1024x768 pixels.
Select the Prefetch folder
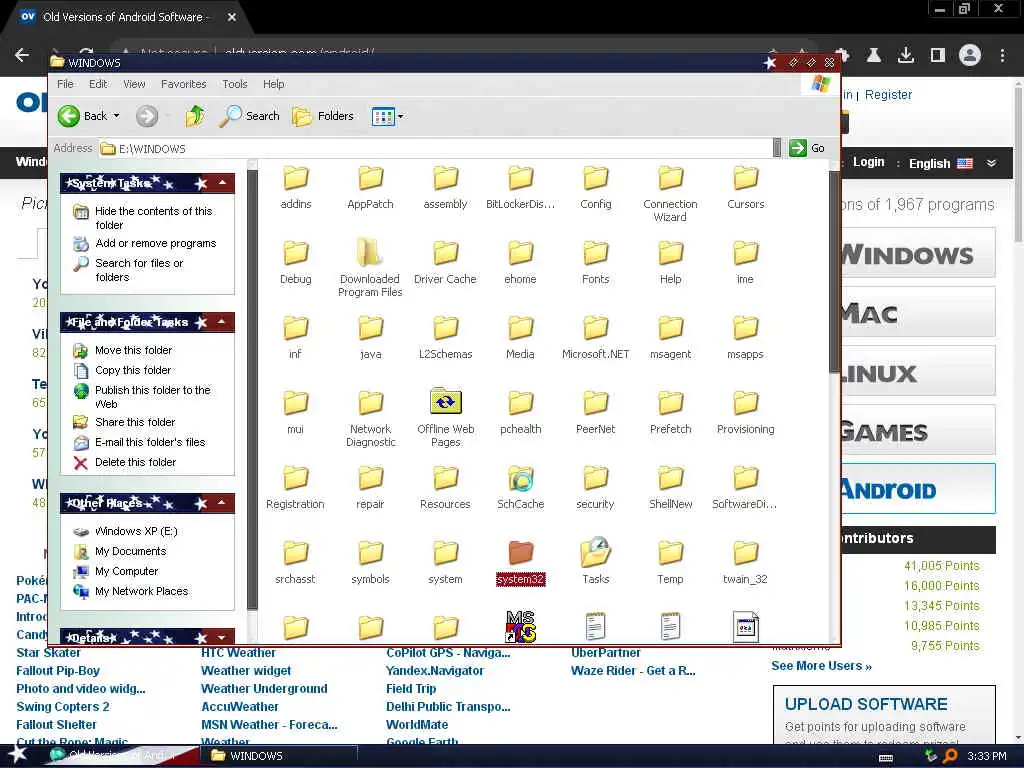point(670,413)
